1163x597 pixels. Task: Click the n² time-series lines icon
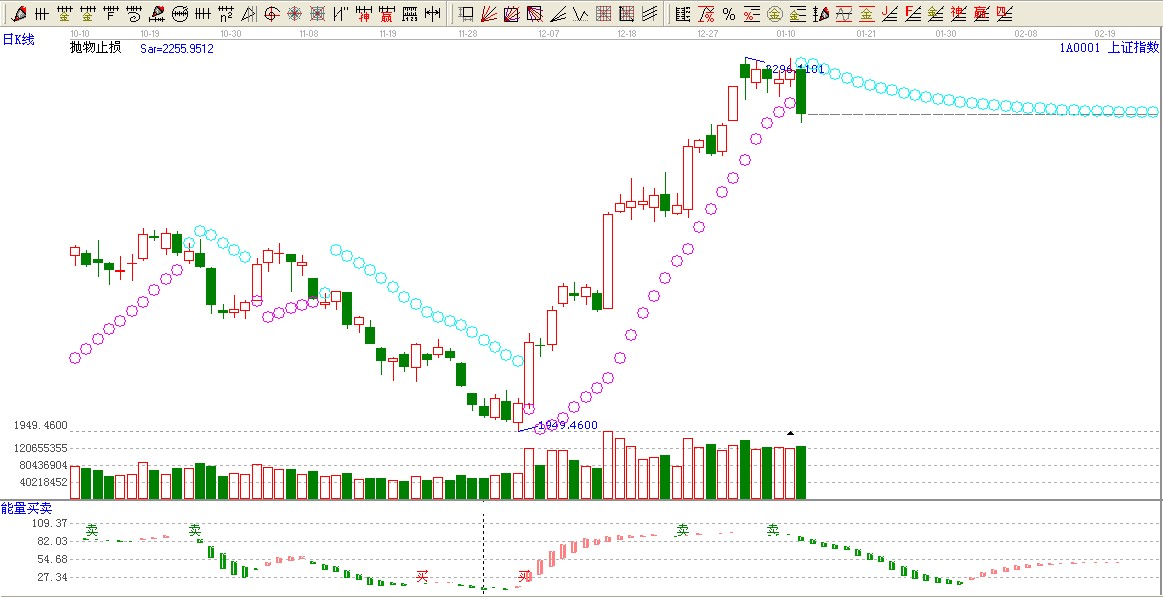click(x=226, y=14)
